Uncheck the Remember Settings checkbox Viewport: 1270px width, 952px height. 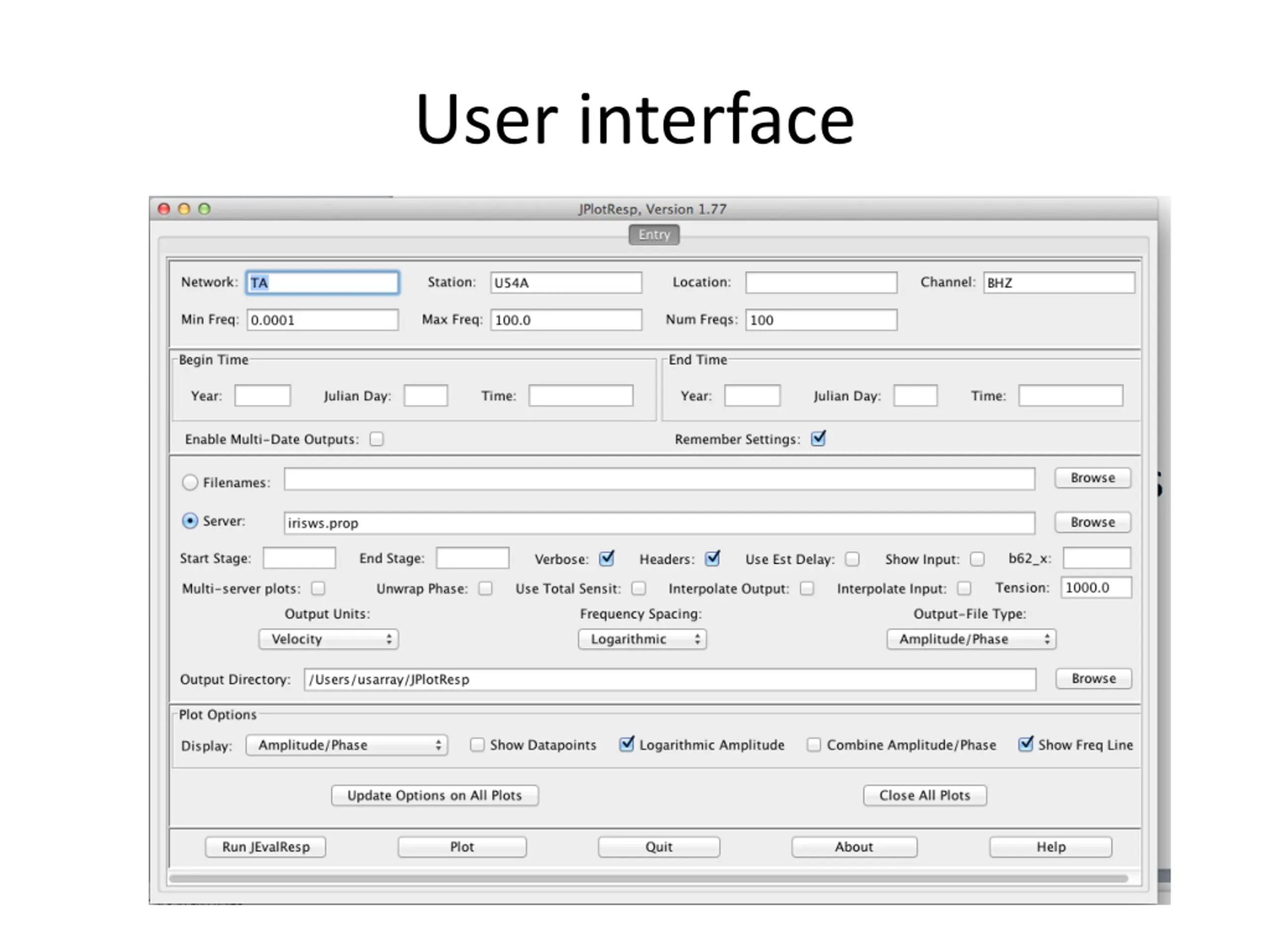tap(818, 439)
